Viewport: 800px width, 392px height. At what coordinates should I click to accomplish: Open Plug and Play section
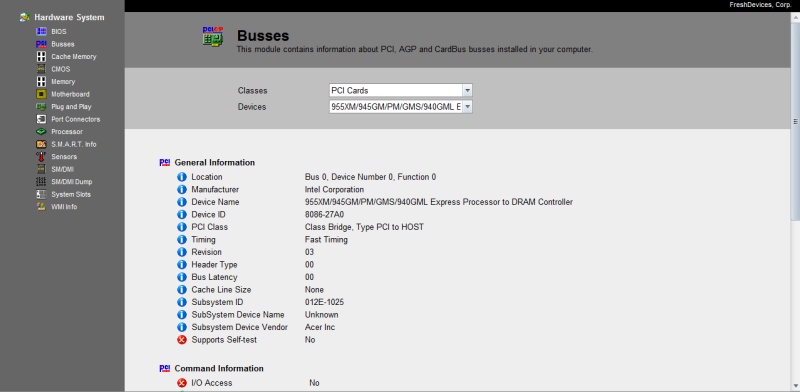(71, 107)
